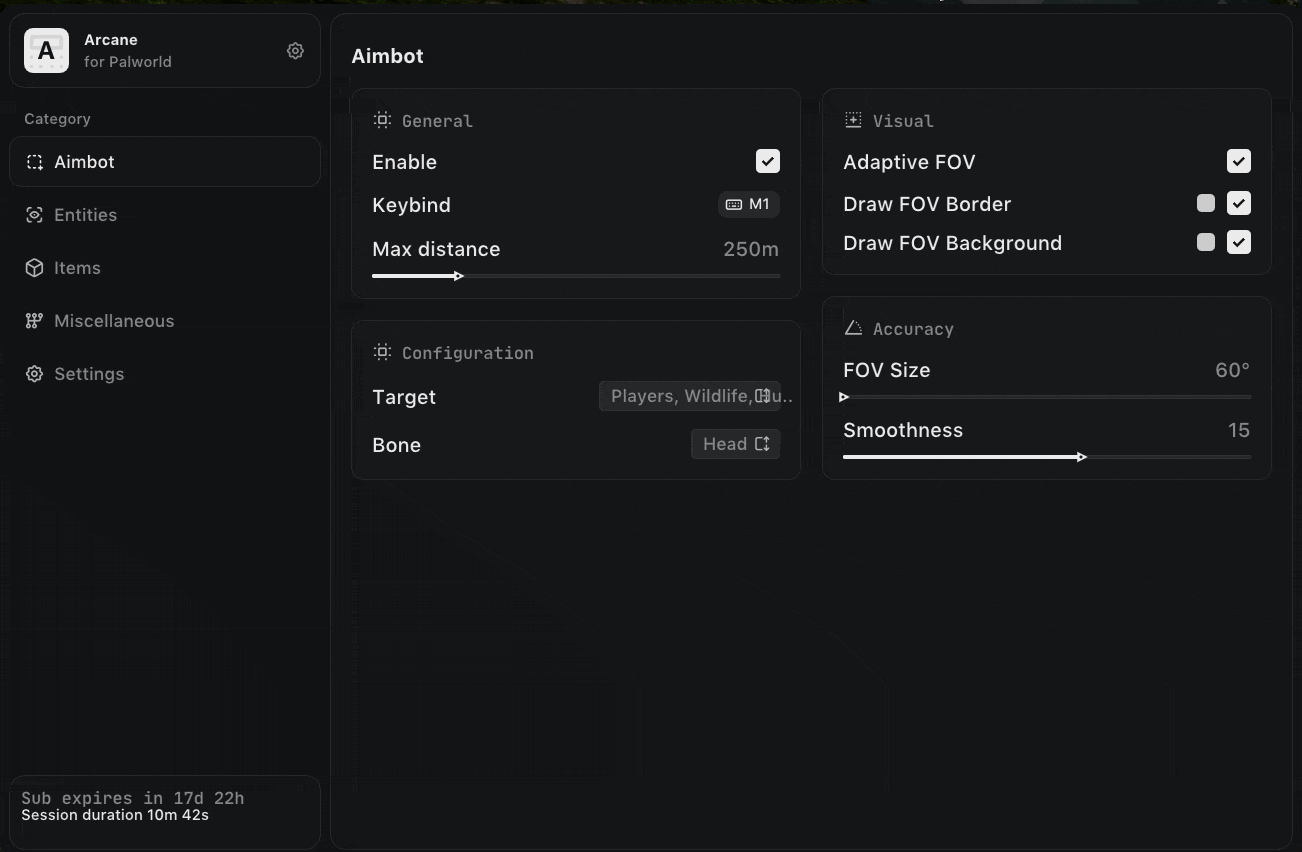Screen dimensions: 1302x852
Task: Select the Aimbot category
Action: (165, 162)
